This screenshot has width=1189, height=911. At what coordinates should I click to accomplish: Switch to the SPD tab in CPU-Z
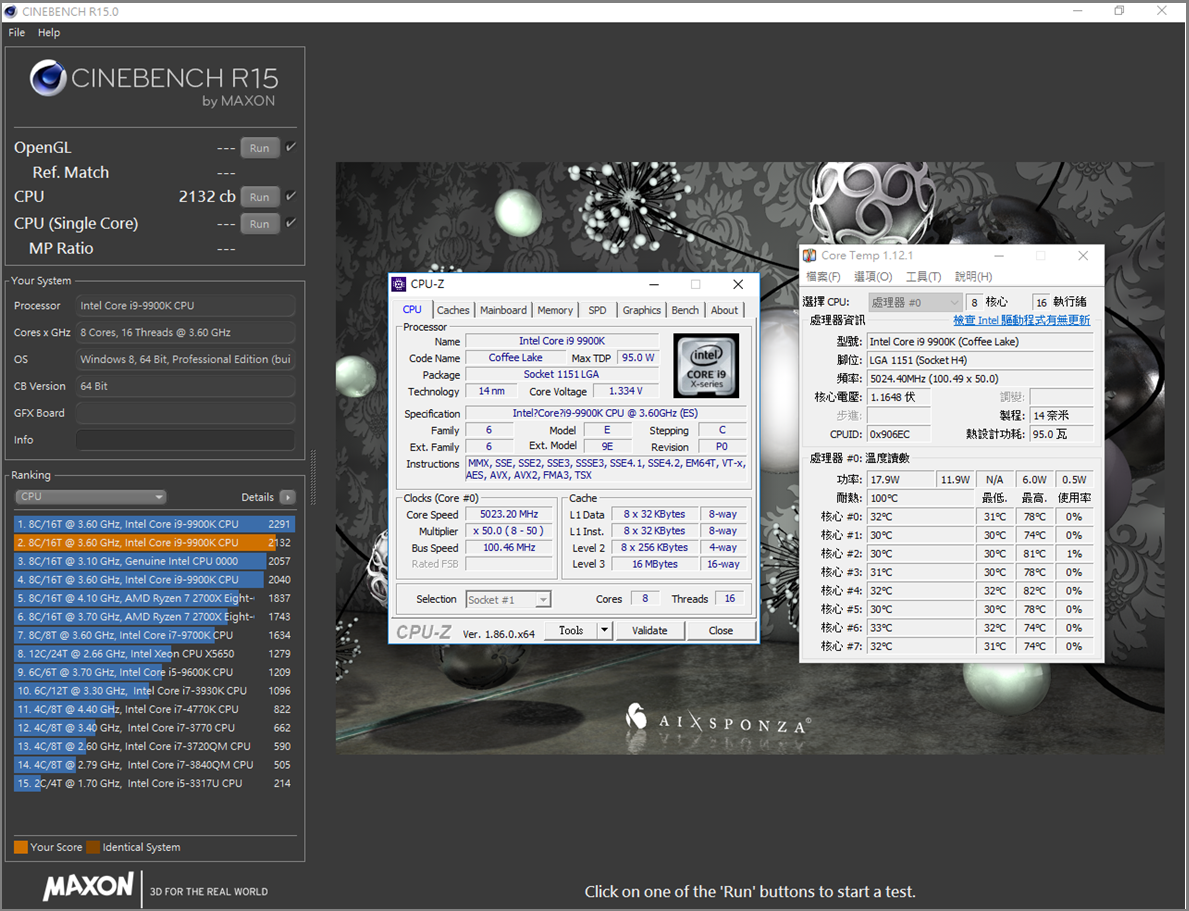point(598,310)
